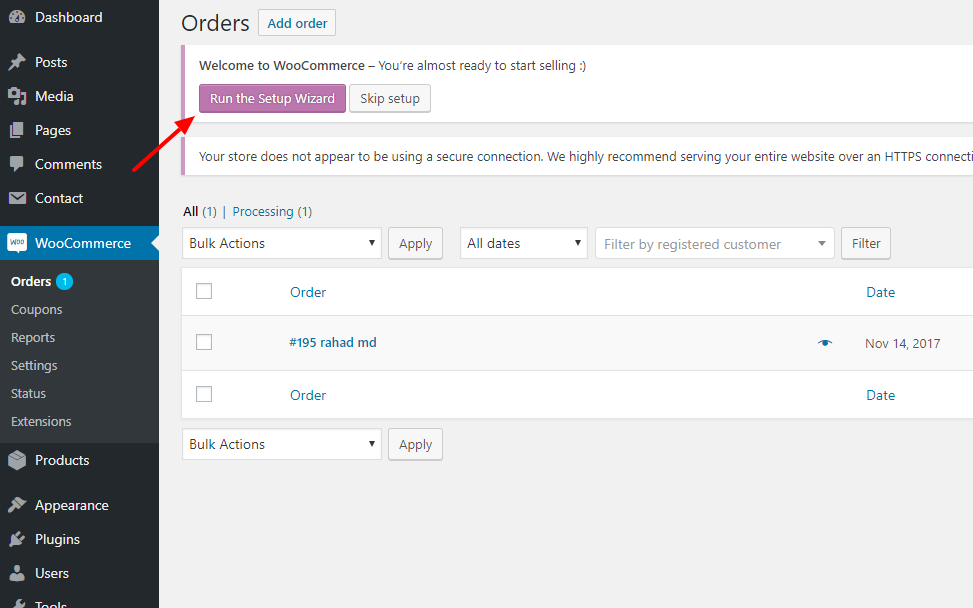Image resolution: width=973 pixels, height=608 pixels.
Task: Click the top Apply button
Action: pyautogui.click(x=415, y=243)
